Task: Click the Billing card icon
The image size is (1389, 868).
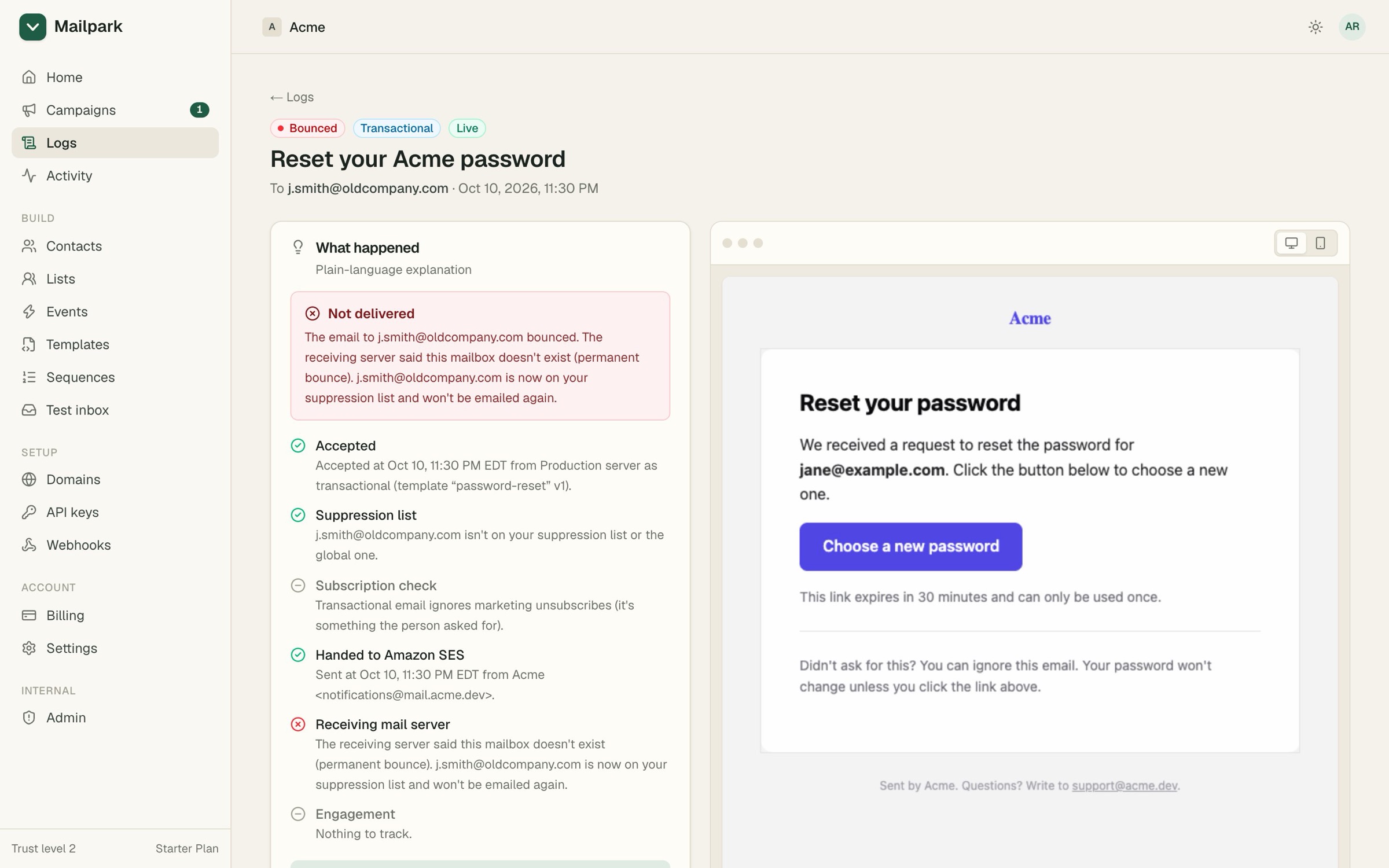Action: point(29,615)
